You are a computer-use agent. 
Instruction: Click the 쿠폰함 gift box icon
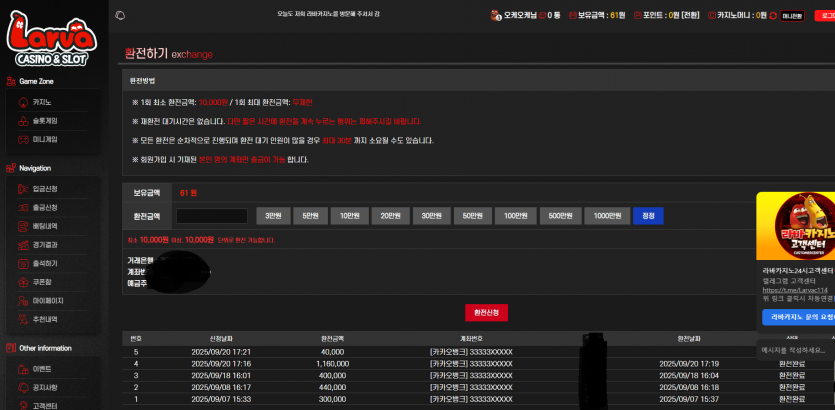click(23, 282)
